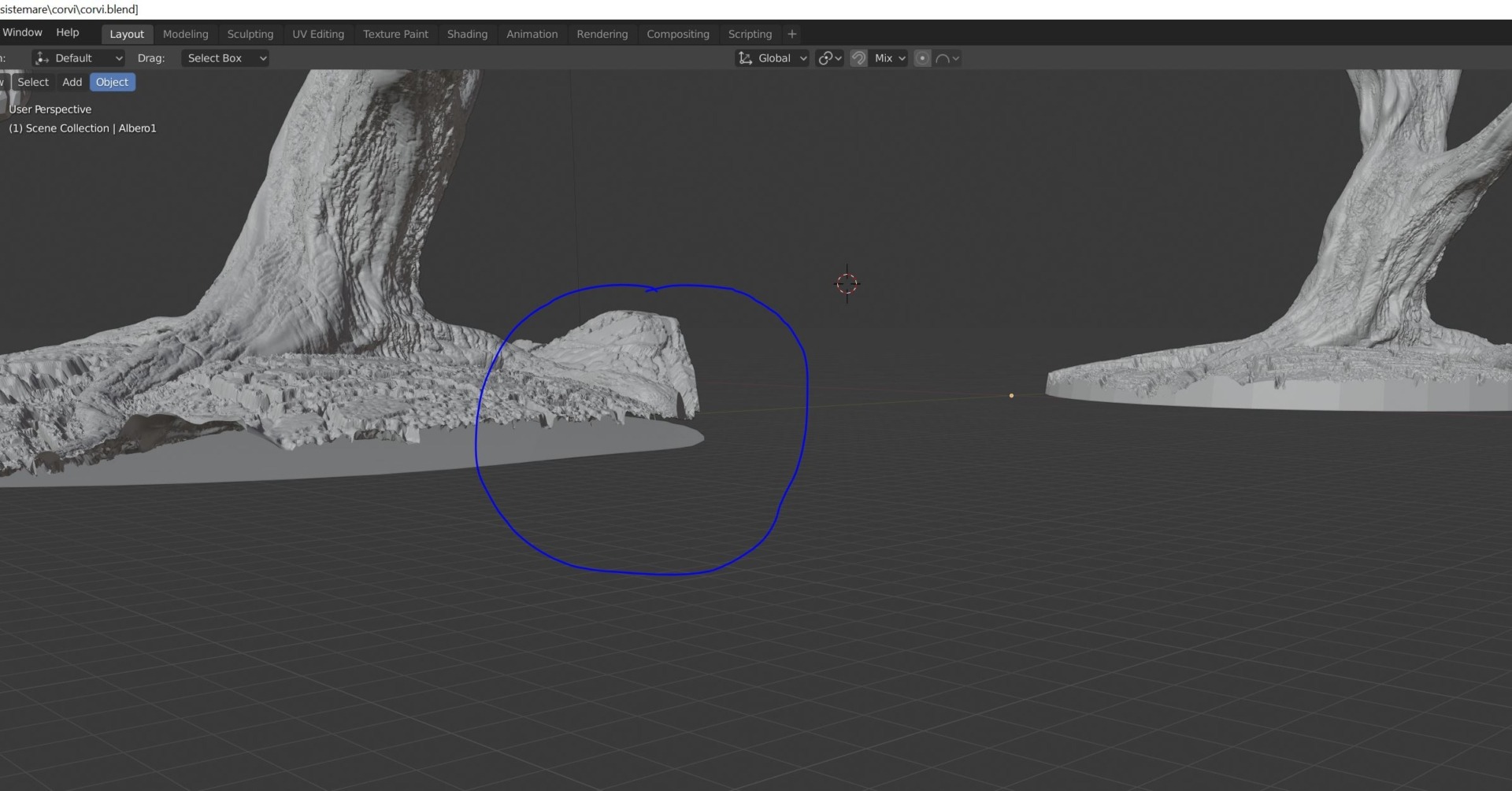Toggle proportional editing
The image size is (1512, 791).
[922, 58]
